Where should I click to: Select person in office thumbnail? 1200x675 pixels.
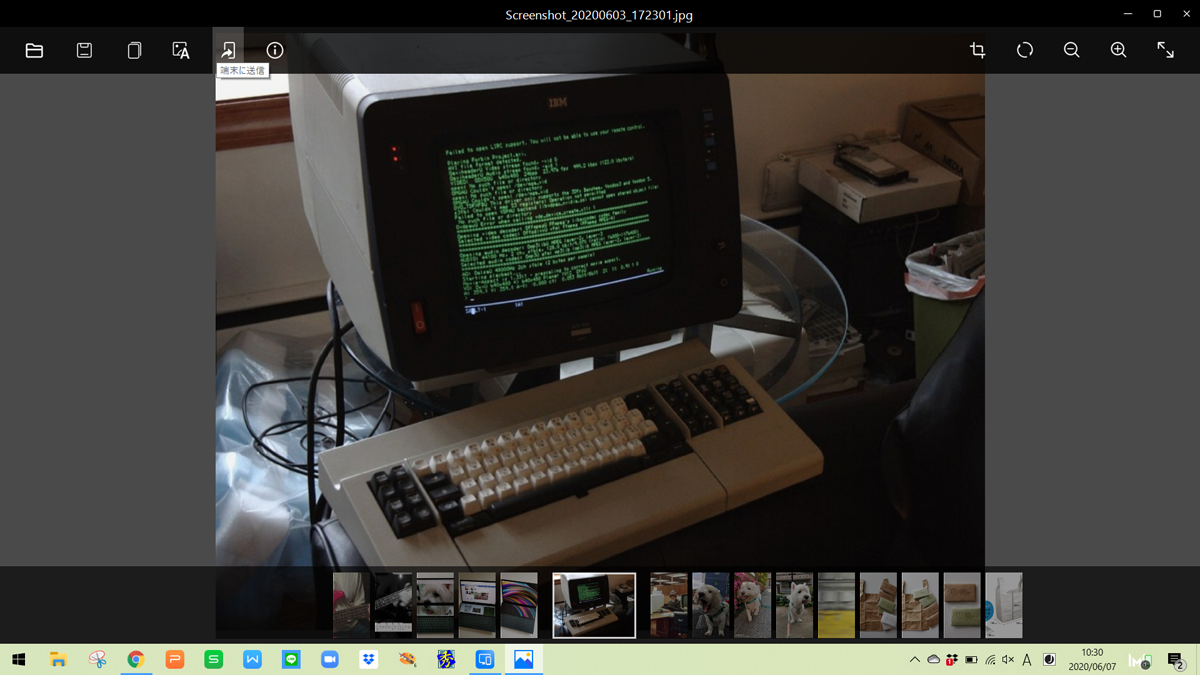point(668,605)
